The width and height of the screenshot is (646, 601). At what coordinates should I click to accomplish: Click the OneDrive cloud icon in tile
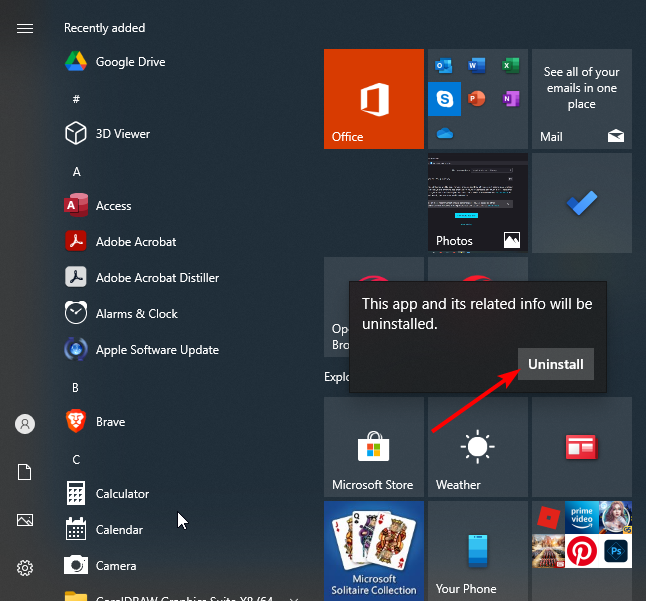coord(445,133)
